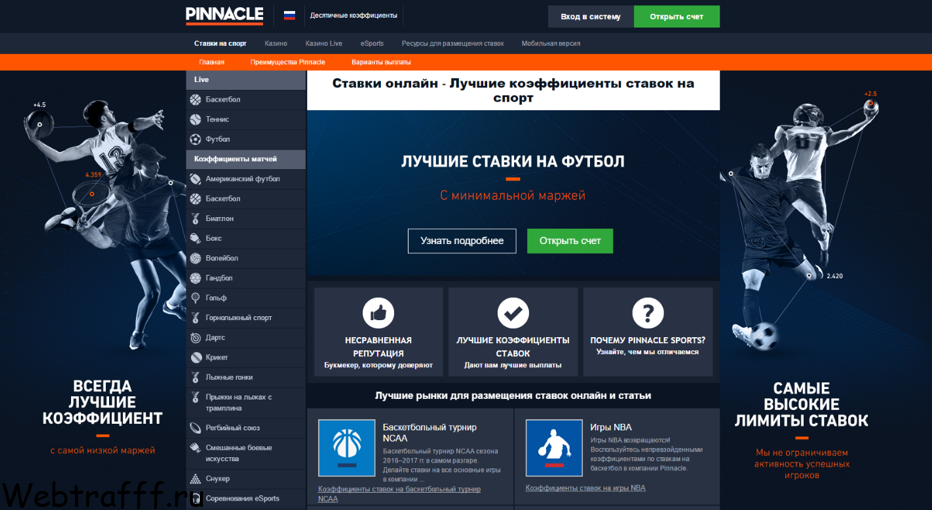Click С минимальной маржей banner subtitle

(x=513, y=196)
